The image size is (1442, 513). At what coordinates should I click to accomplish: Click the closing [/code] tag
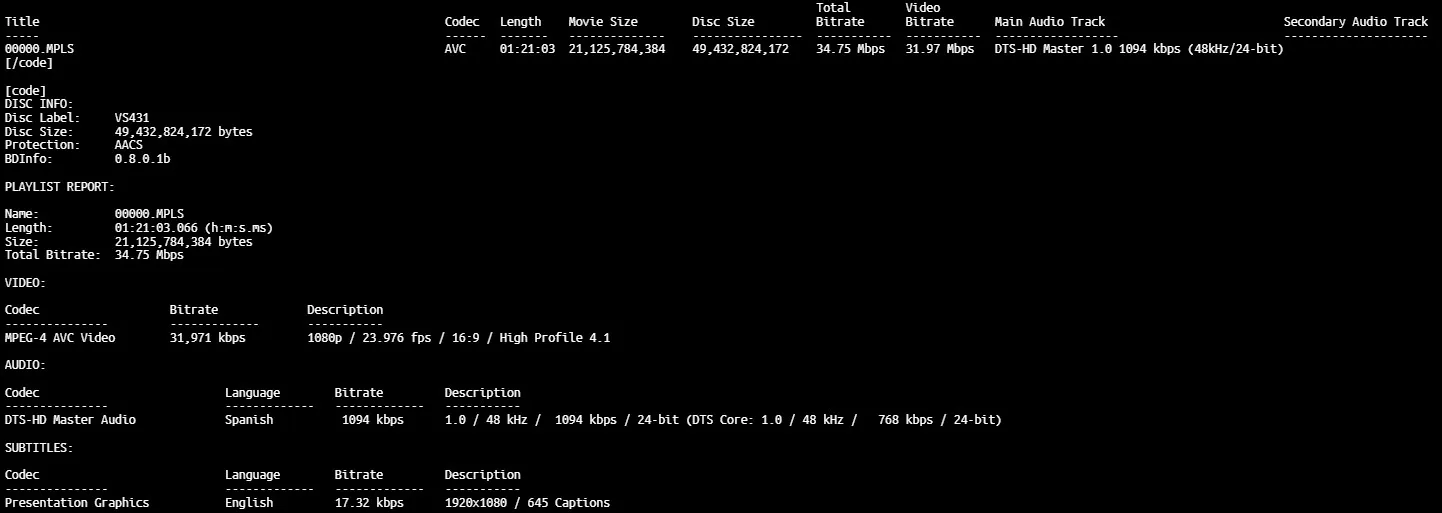pyautogui.click(x=29, y=63)
